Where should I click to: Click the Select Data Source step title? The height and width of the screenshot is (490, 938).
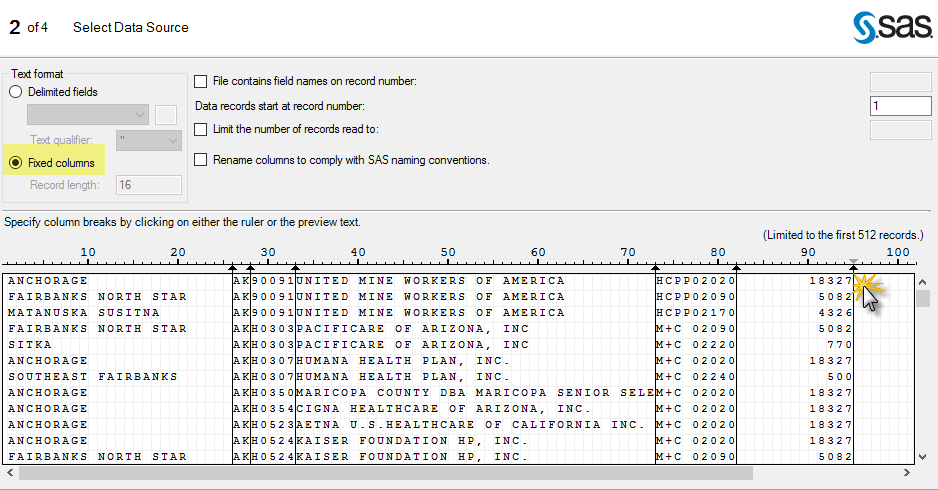point(130,28)
